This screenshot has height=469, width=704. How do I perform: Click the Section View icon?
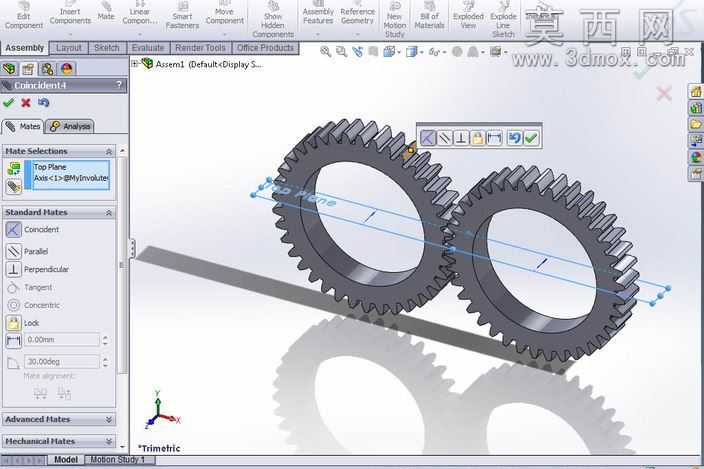point(373,52)
